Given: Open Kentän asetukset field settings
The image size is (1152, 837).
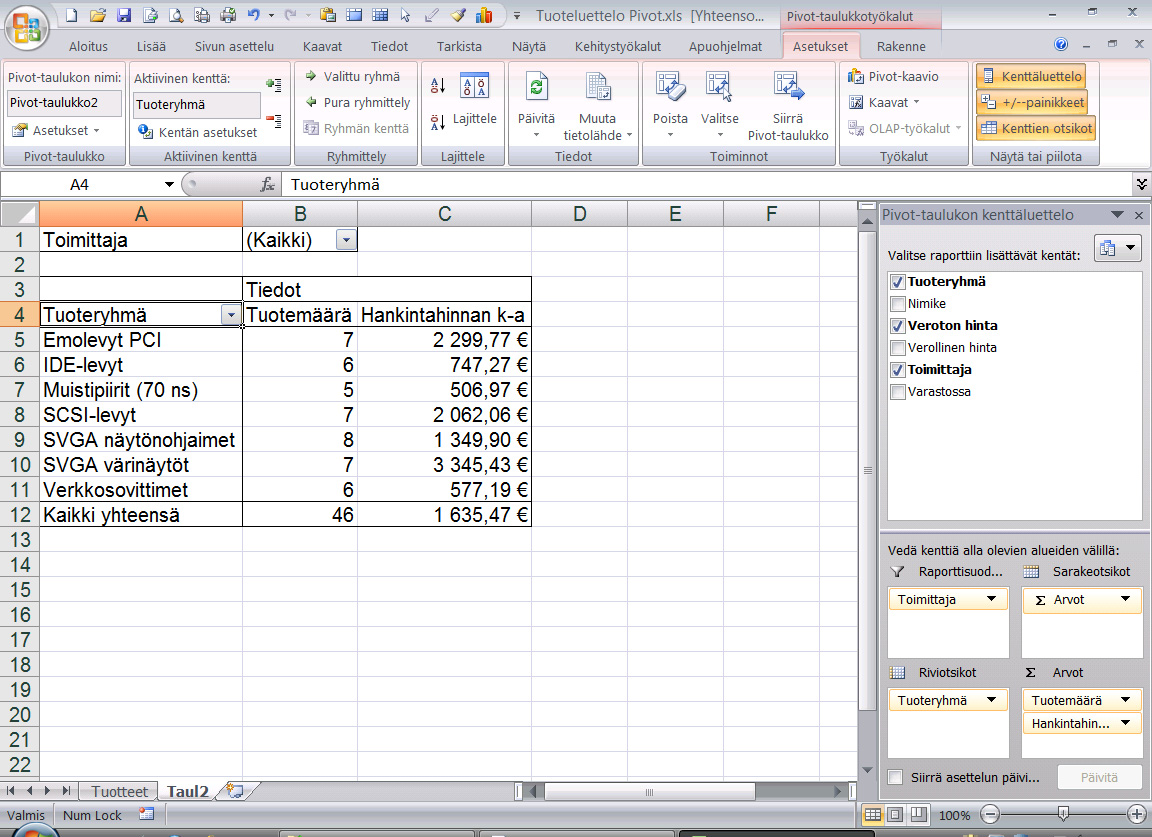Looking at the screenshot, I should point(197,132).
